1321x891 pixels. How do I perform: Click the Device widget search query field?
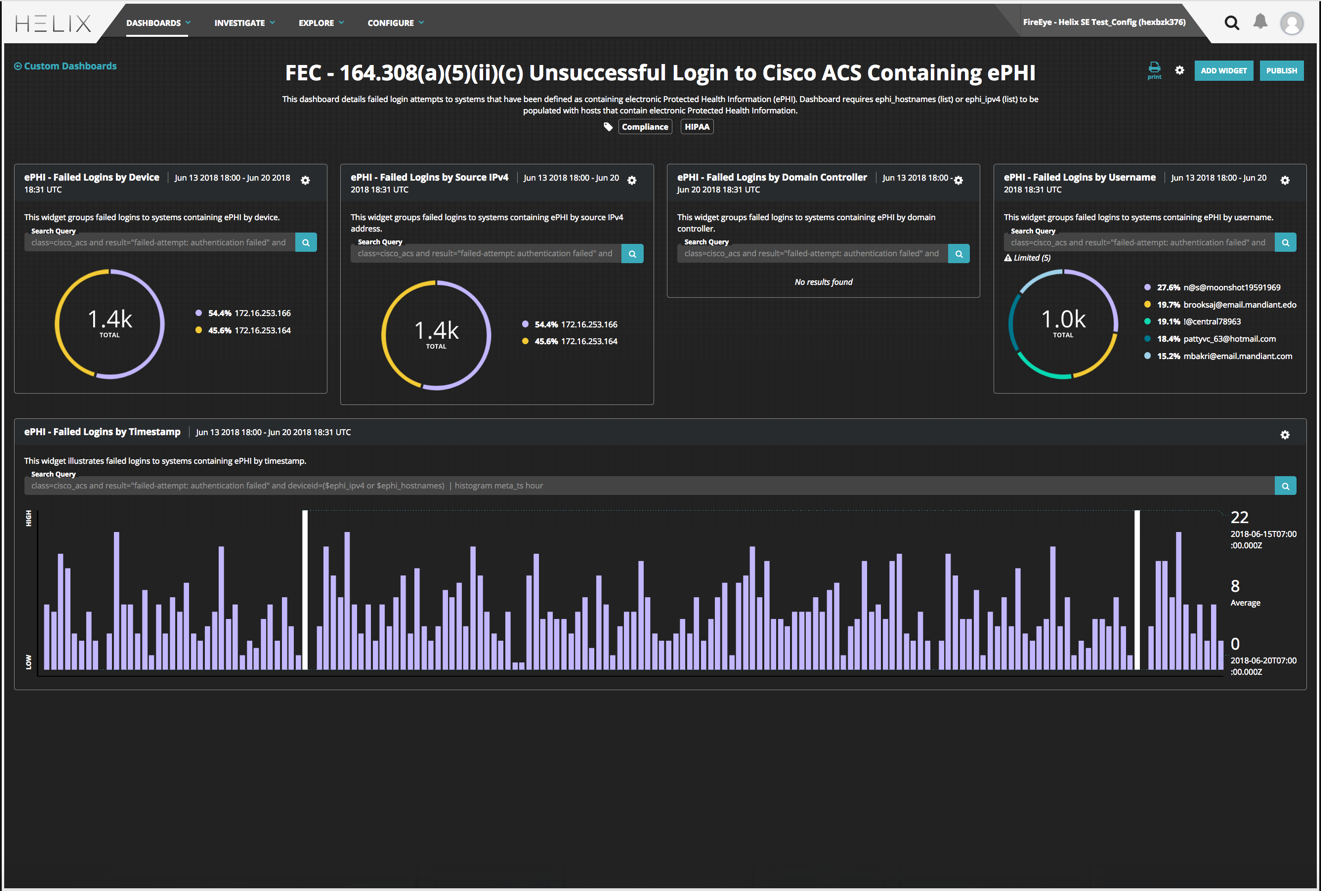pyautogui.click(x=160, y=242)
